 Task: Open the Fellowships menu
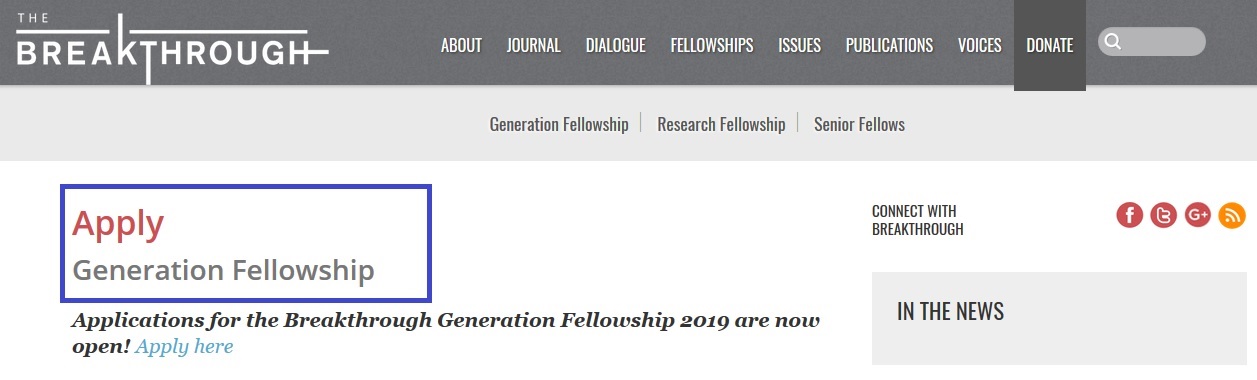click(x=712, y=45)
